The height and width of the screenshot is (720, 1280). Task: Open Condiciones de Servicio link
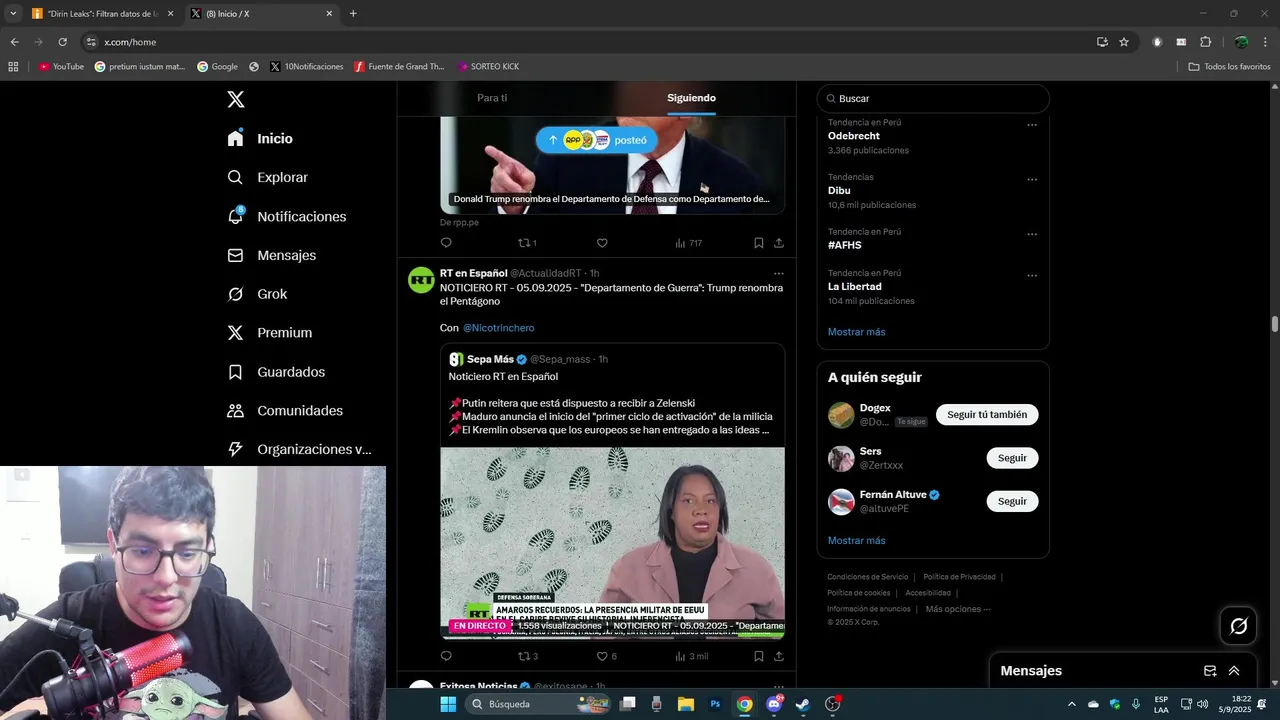(868, 577)
